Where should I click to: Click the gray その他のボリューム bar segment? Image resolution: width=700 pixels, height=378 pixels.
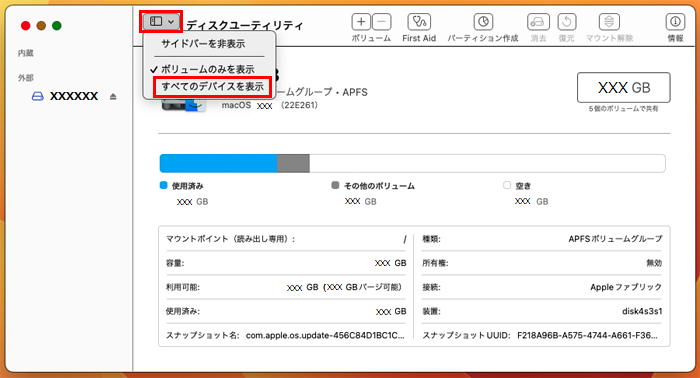293,163
